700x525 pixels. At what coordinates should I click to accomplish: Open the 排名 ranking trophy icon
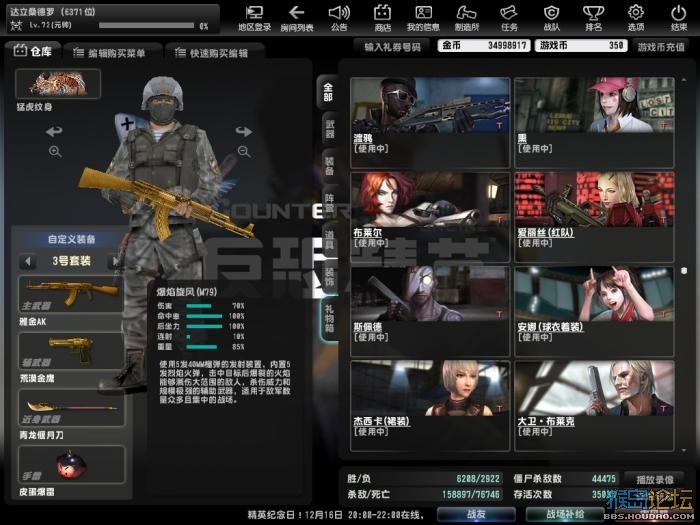pyautogui.click(x=594, y=18)
